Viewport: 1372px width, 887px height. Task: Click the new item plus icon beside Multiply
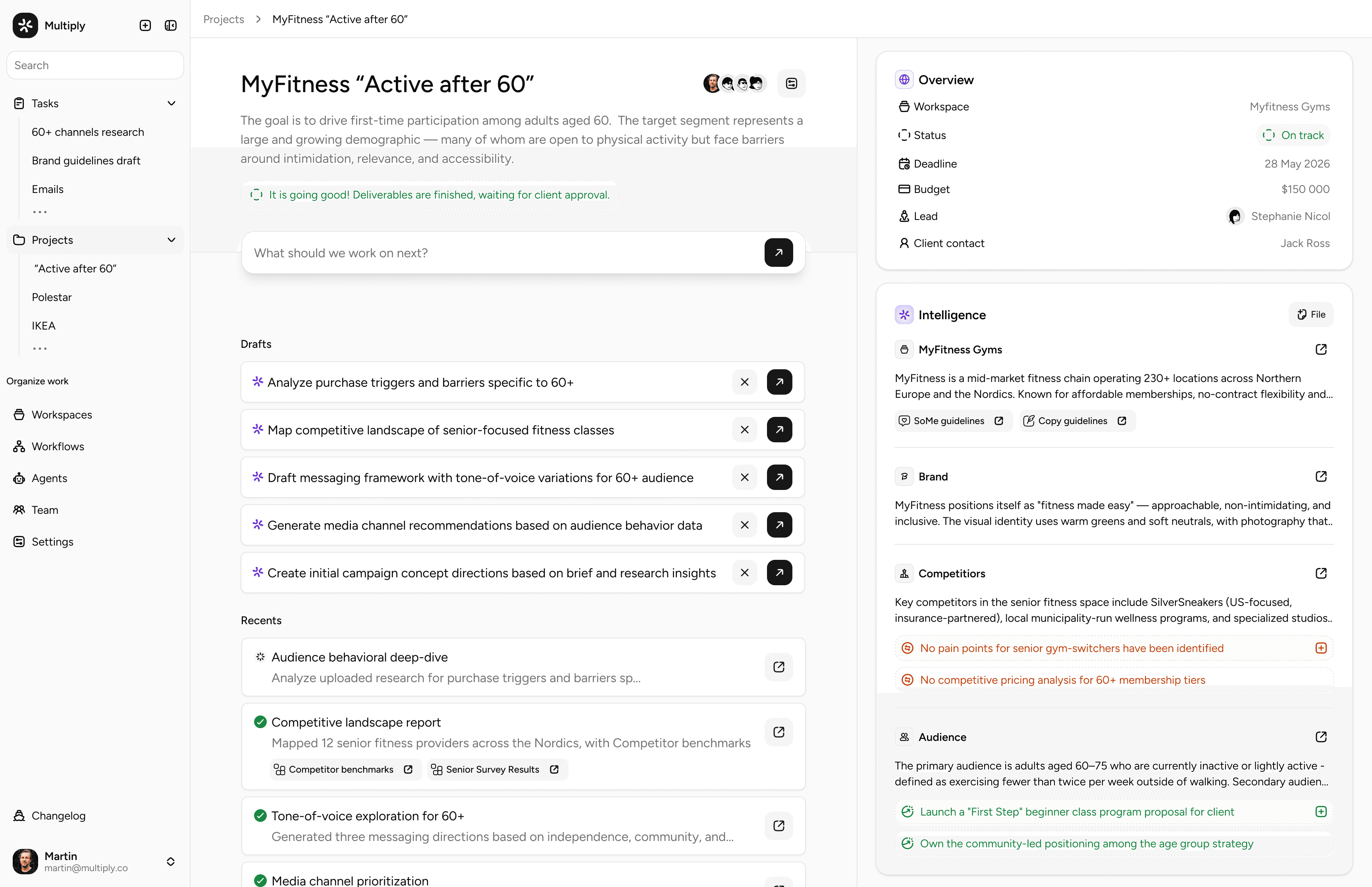(145, 25)
